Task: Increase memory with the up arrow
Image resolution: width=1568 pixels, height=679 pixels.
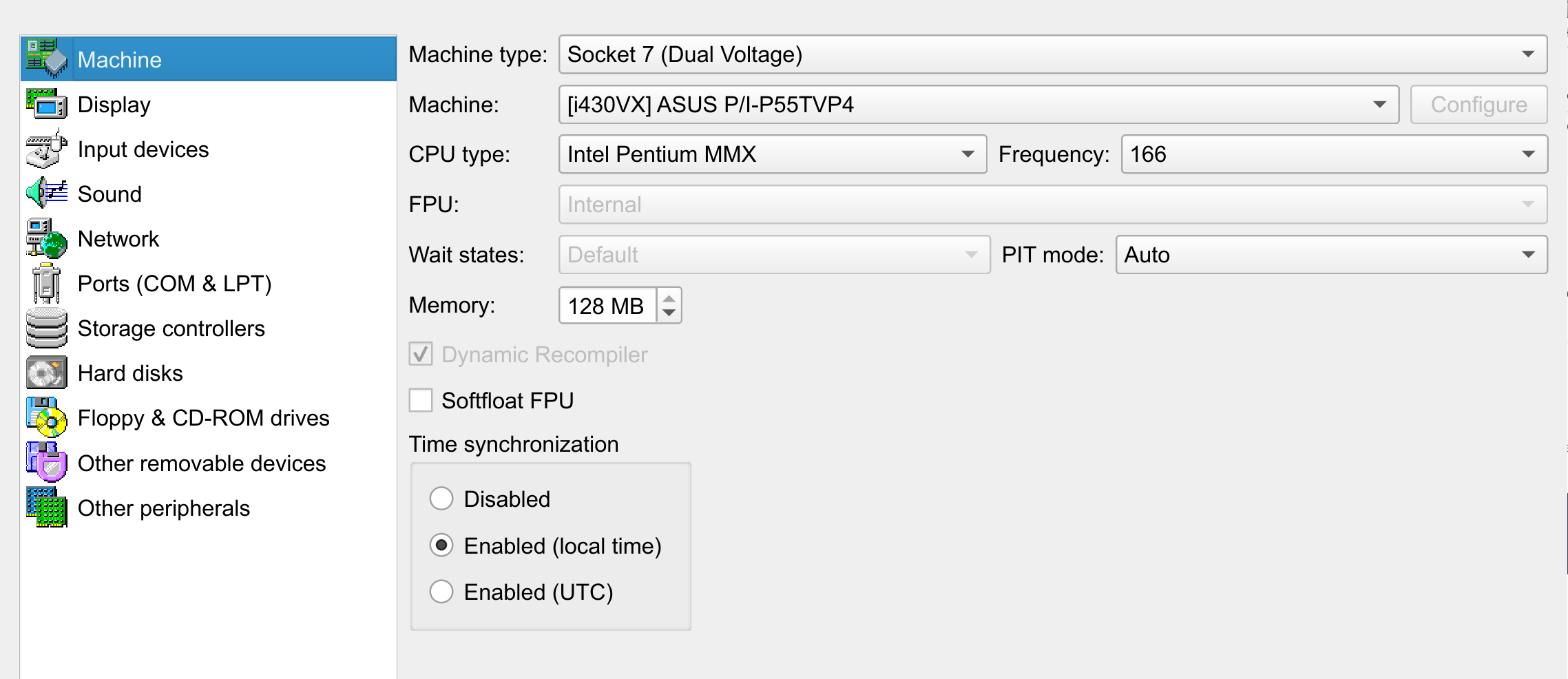Action: 669,298
